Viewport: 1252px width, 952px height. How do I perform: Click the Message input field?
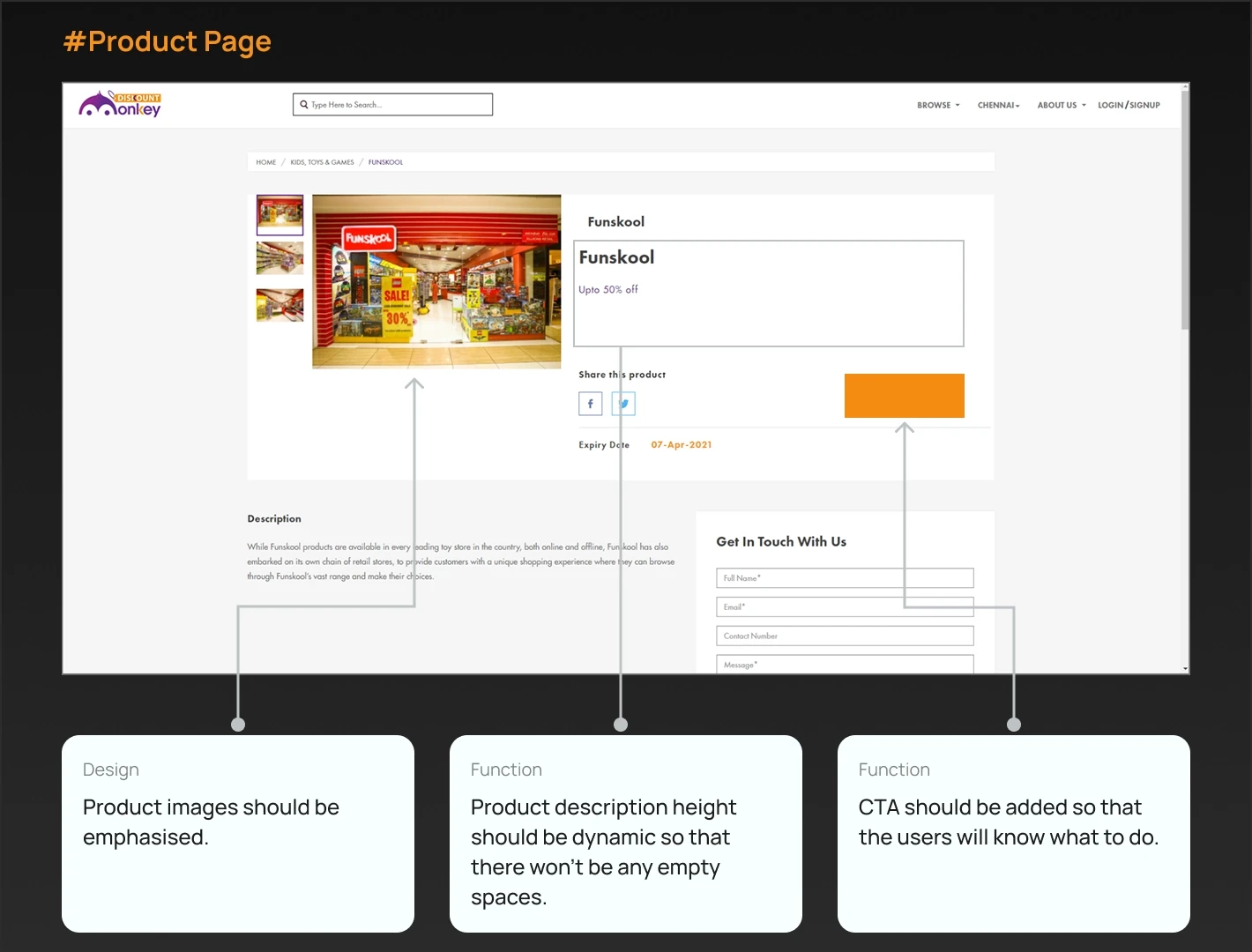tap(845, 664)
